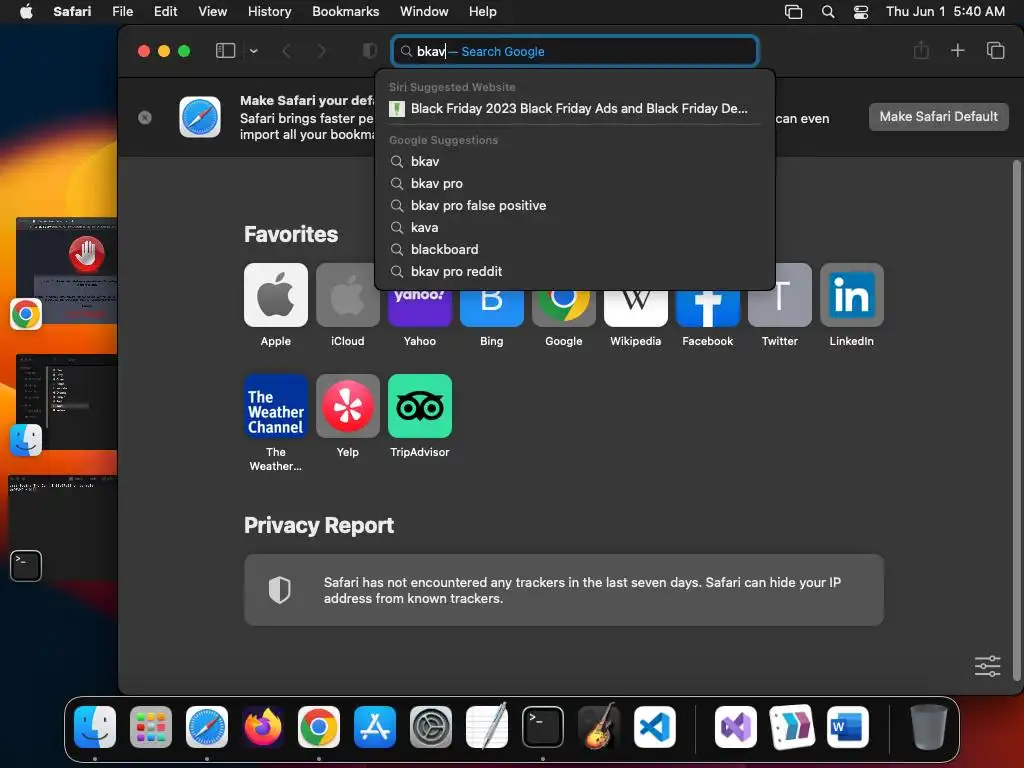Viewport: 1024px width, 768px height.
Task: Open The Weather Channel favorite
Action: 276,406
